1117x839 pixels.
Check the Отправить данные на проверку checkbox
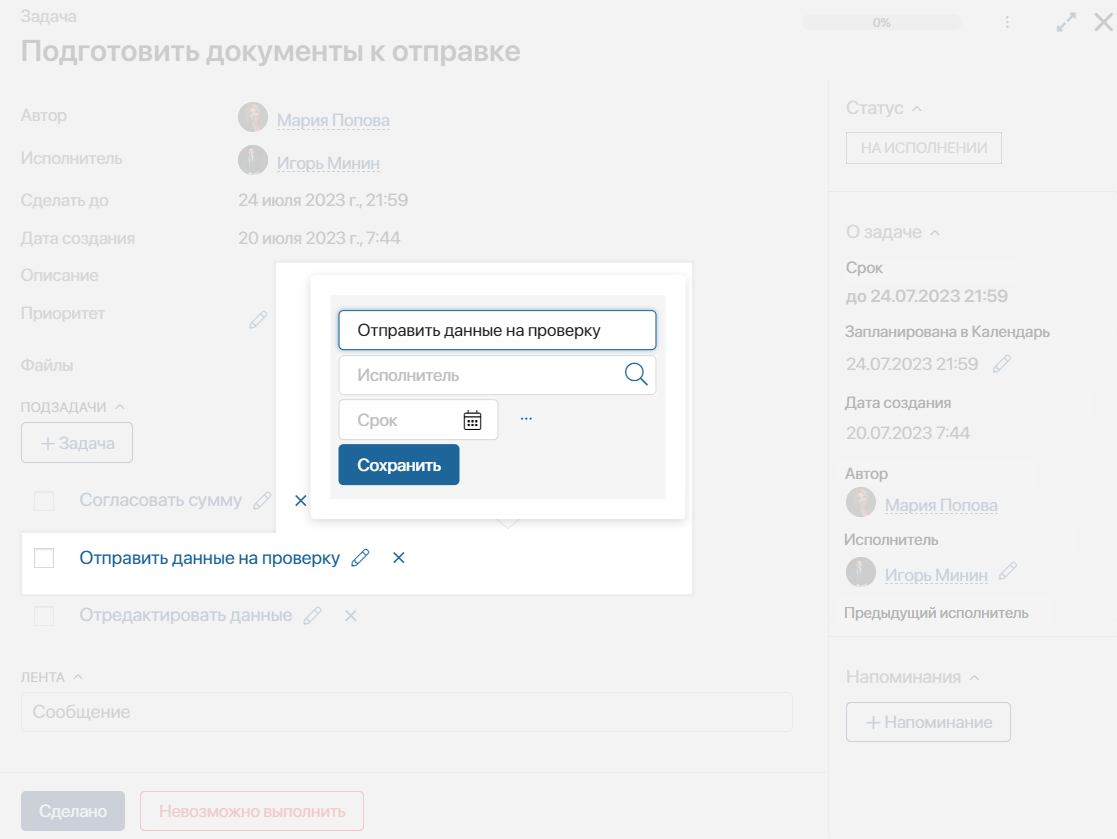(44, 558)
